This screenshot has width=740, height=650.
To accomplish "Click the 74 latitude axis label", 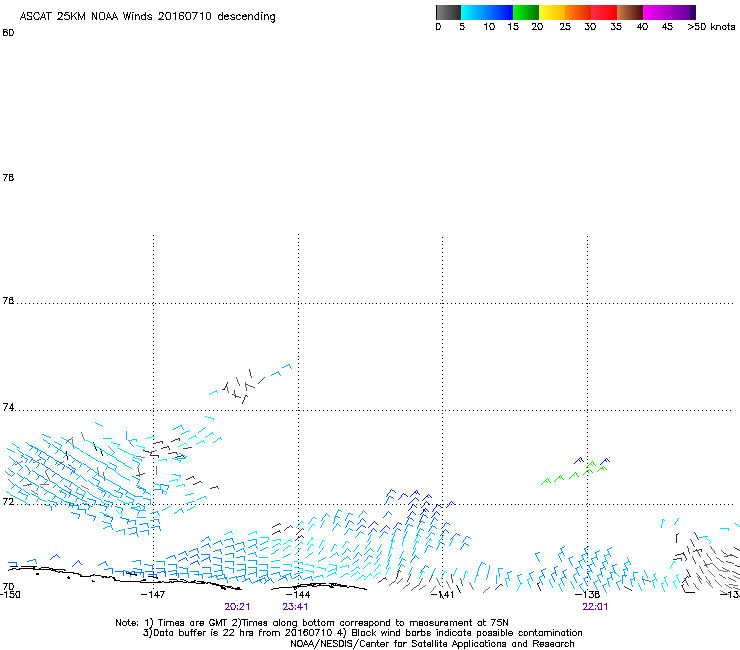I will 8,407.
